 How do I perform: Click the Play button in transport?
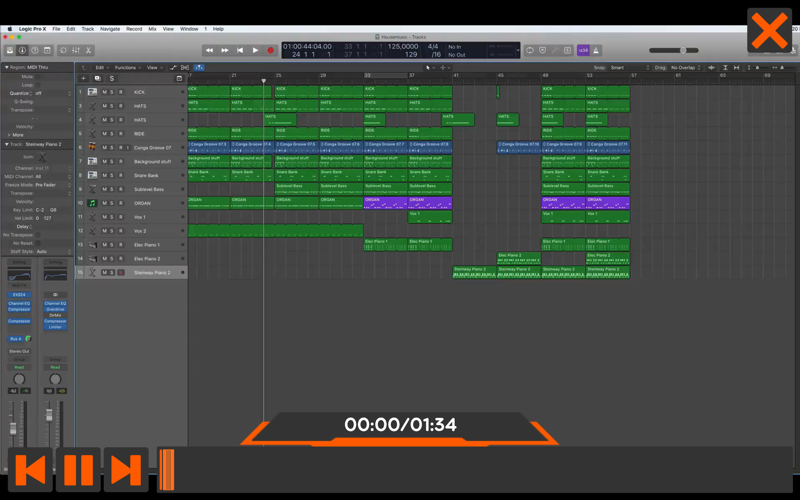(x=255, y=50)
